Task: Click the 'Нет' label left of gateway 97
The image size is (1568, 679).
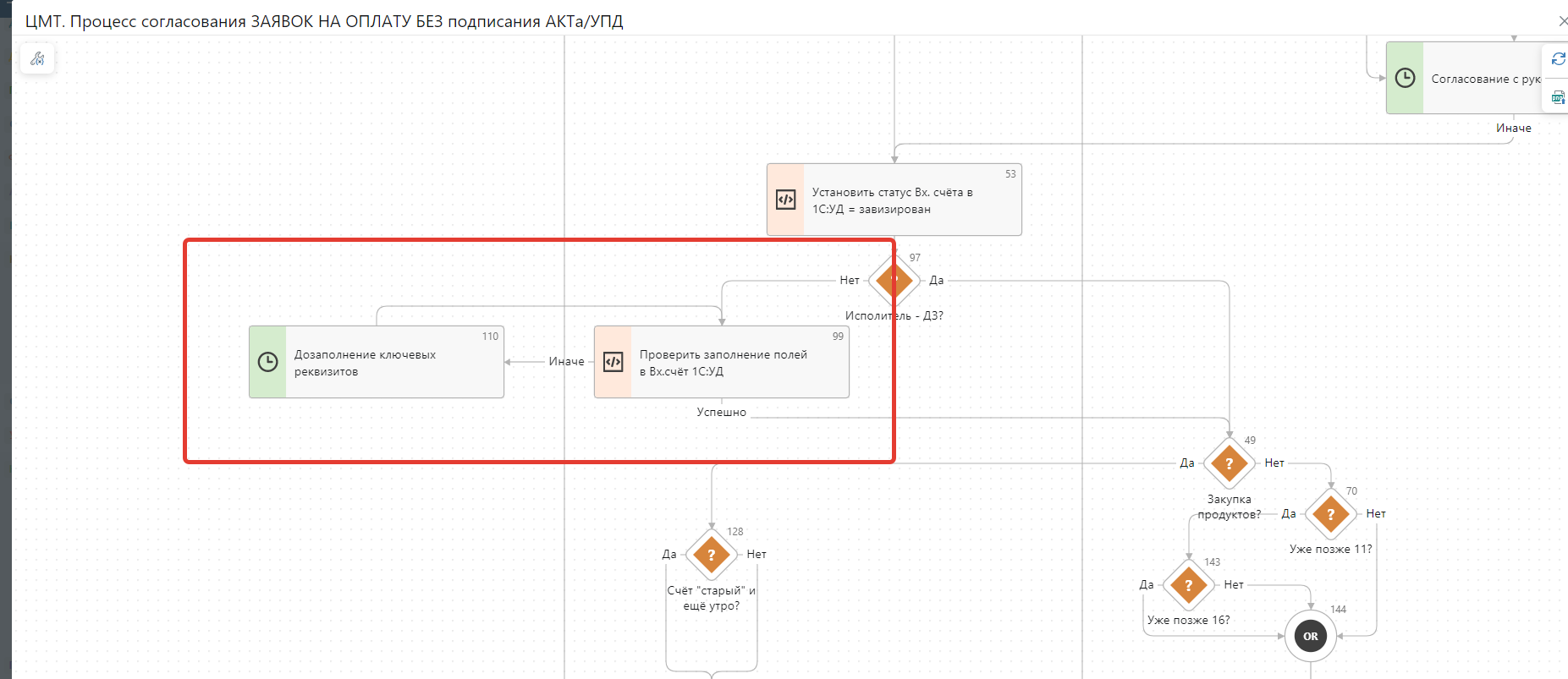Action: coord(849,281)
